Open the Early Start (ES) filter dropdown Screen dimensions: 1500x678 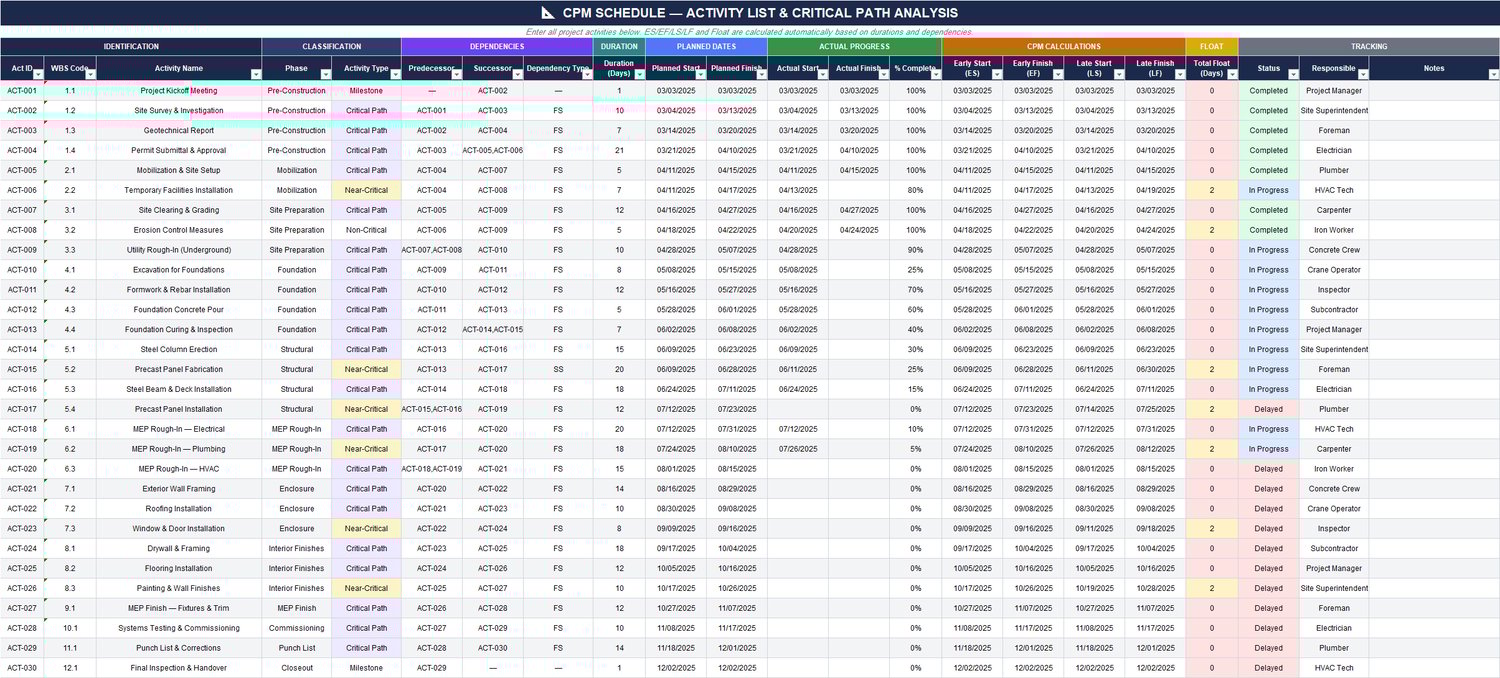pos(996,74)
